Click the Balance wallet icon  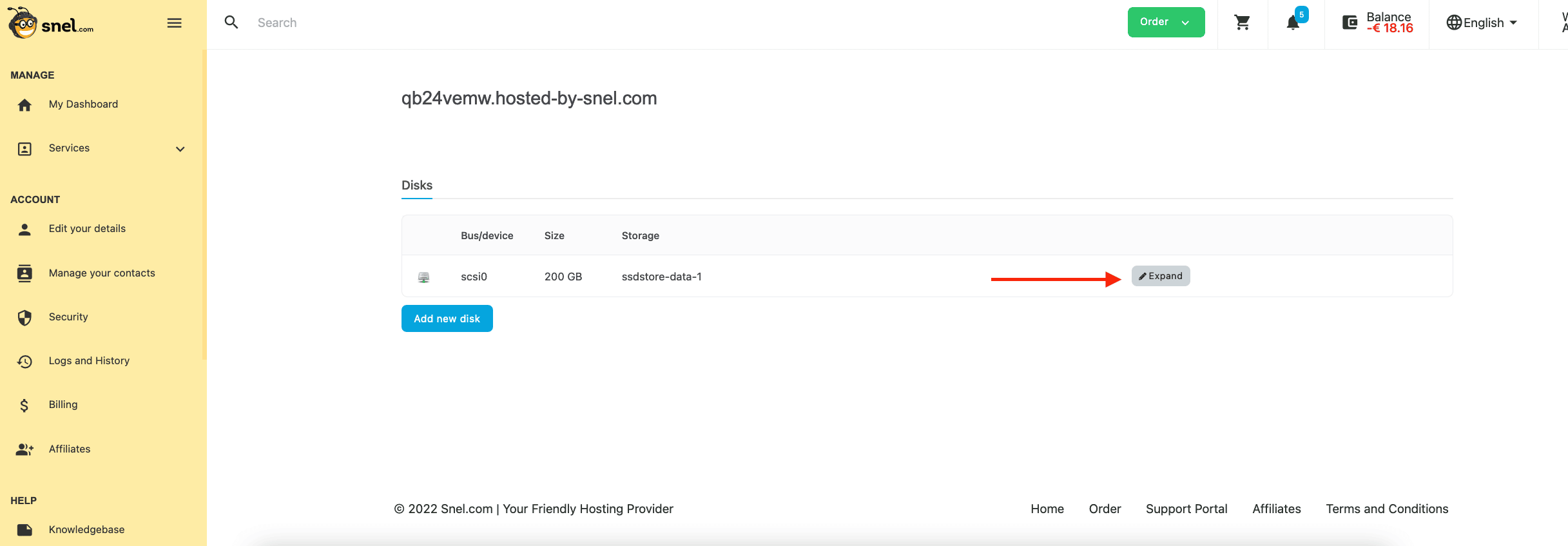click(1350, 23)
